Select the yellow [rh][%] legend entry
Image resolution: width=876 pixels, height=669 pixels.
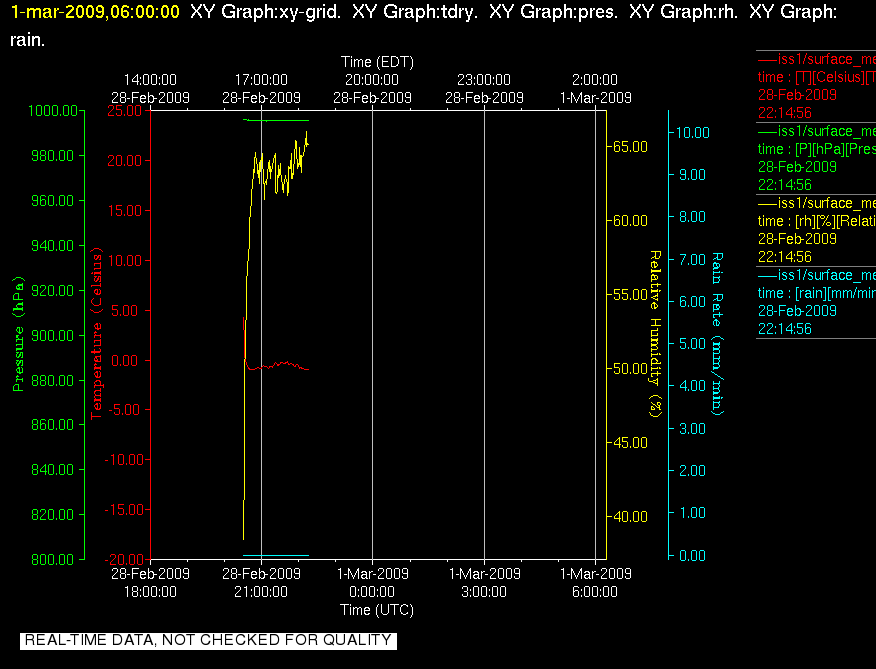coord(816,230)
